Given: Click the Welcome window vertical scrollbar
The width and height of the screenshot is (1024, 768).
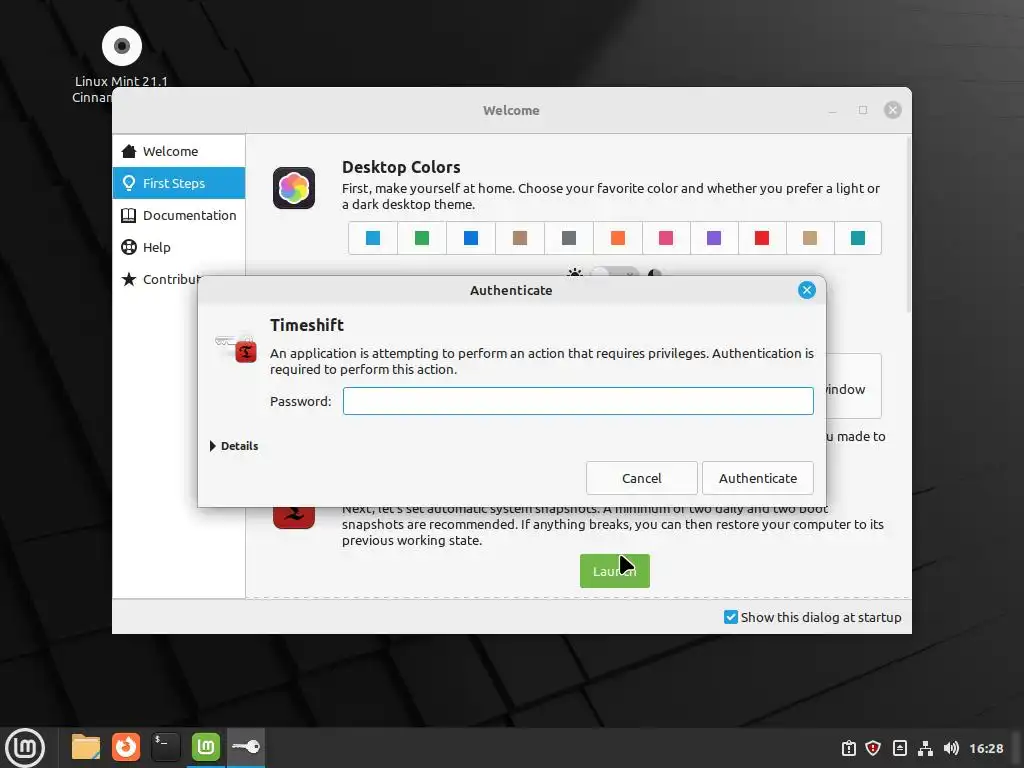Looking at the screenshot, I should click(x=908, y=224).
